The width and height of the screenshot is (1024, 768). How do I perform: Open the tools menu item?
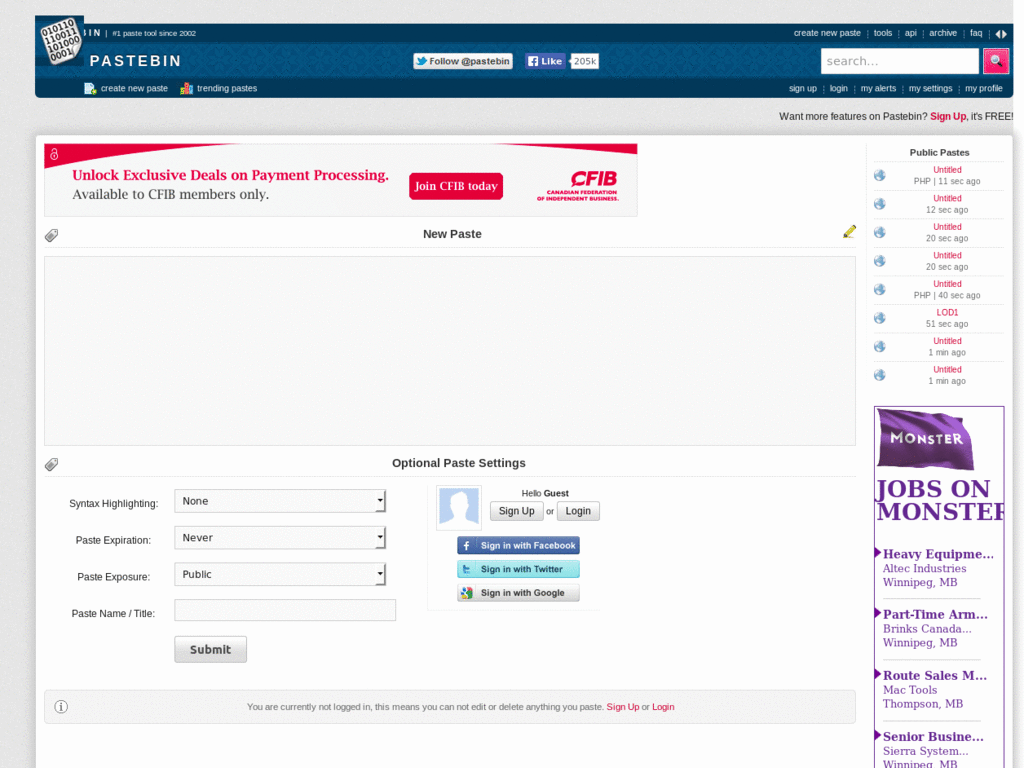[x=882, y=32]
